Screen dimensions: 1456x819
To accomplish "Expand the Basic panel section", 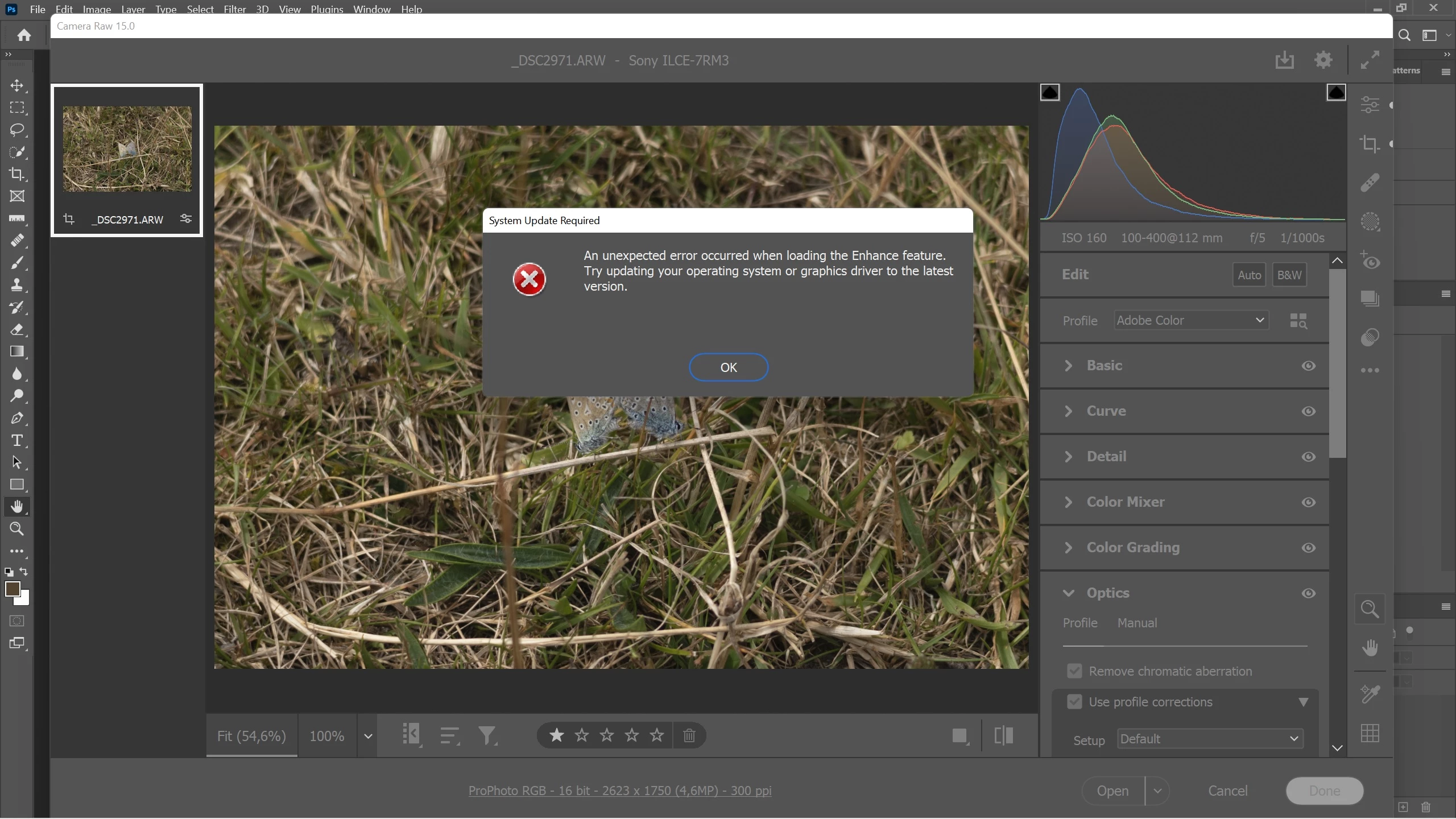I will tap(1104, 366).
